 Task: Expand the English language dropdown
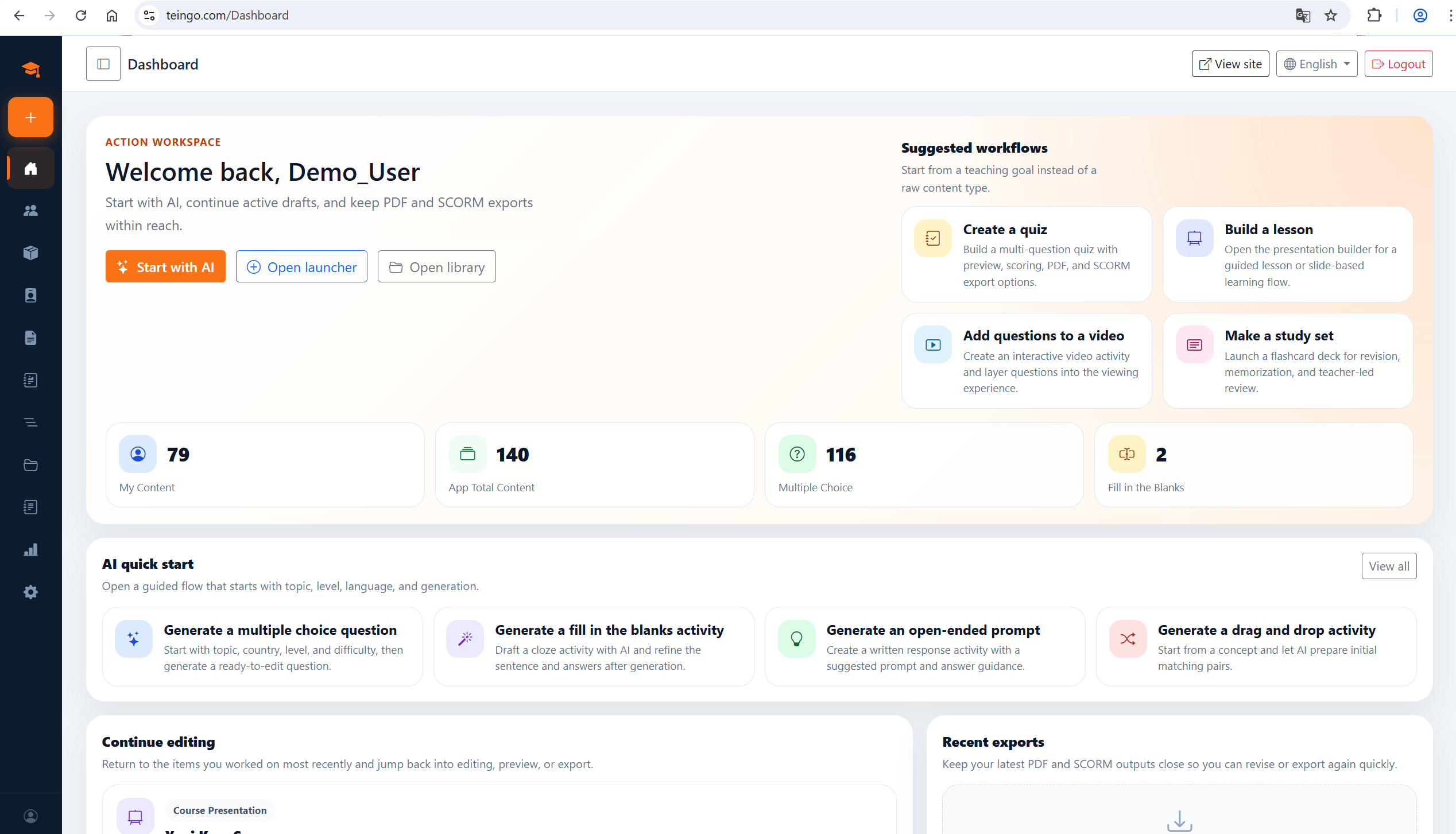(x=1316, y=64)
